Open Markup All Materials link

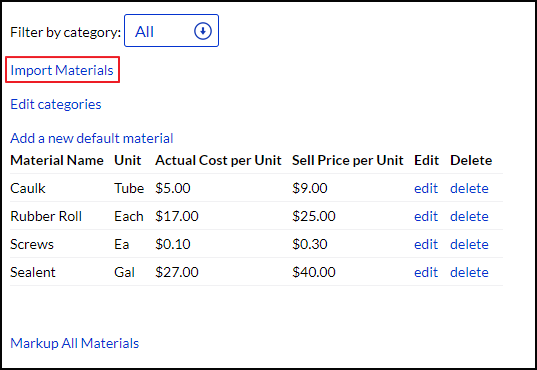pos(75,343)
